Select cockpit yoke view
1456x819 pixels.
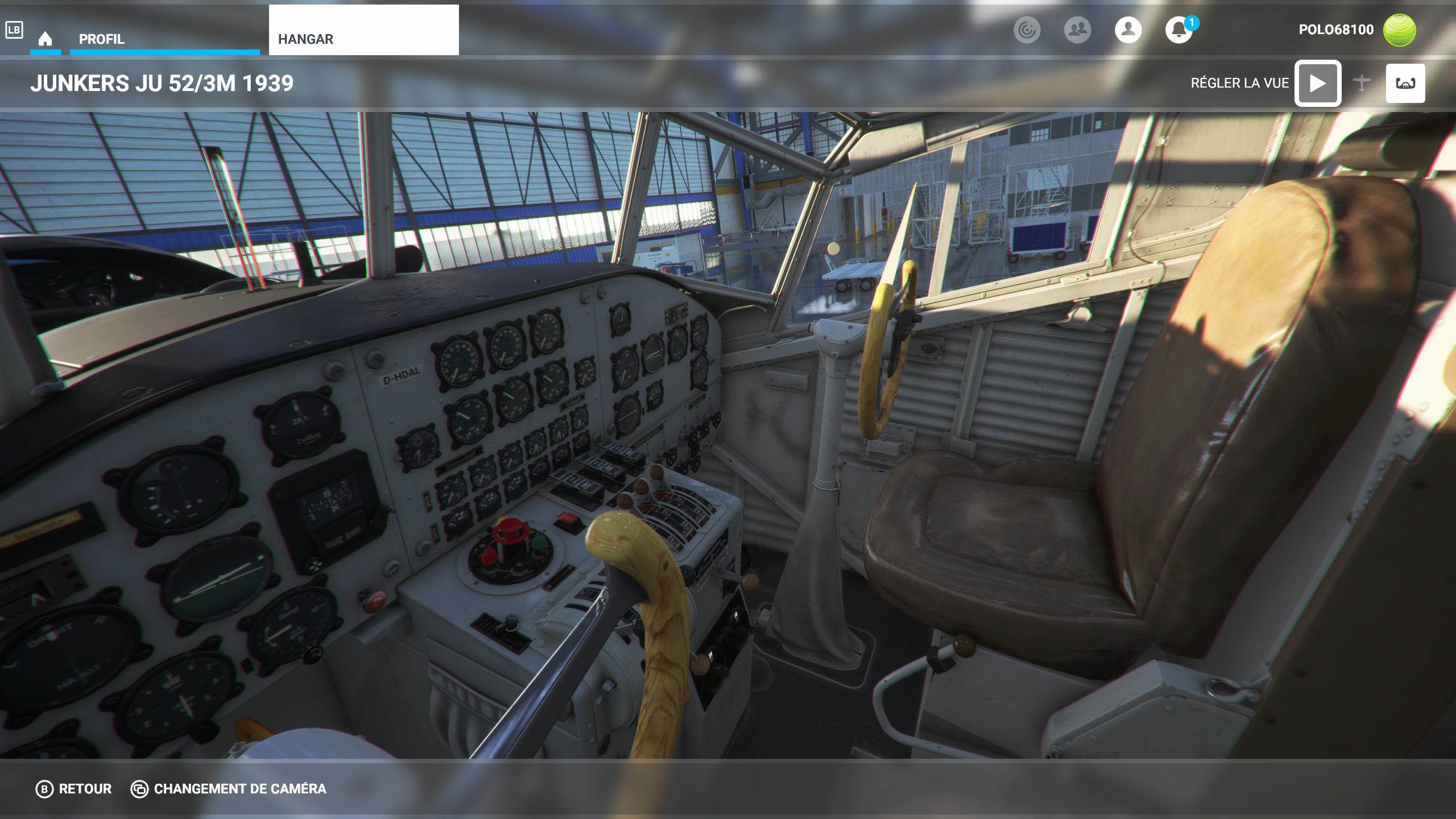(x=1405, y=83)
